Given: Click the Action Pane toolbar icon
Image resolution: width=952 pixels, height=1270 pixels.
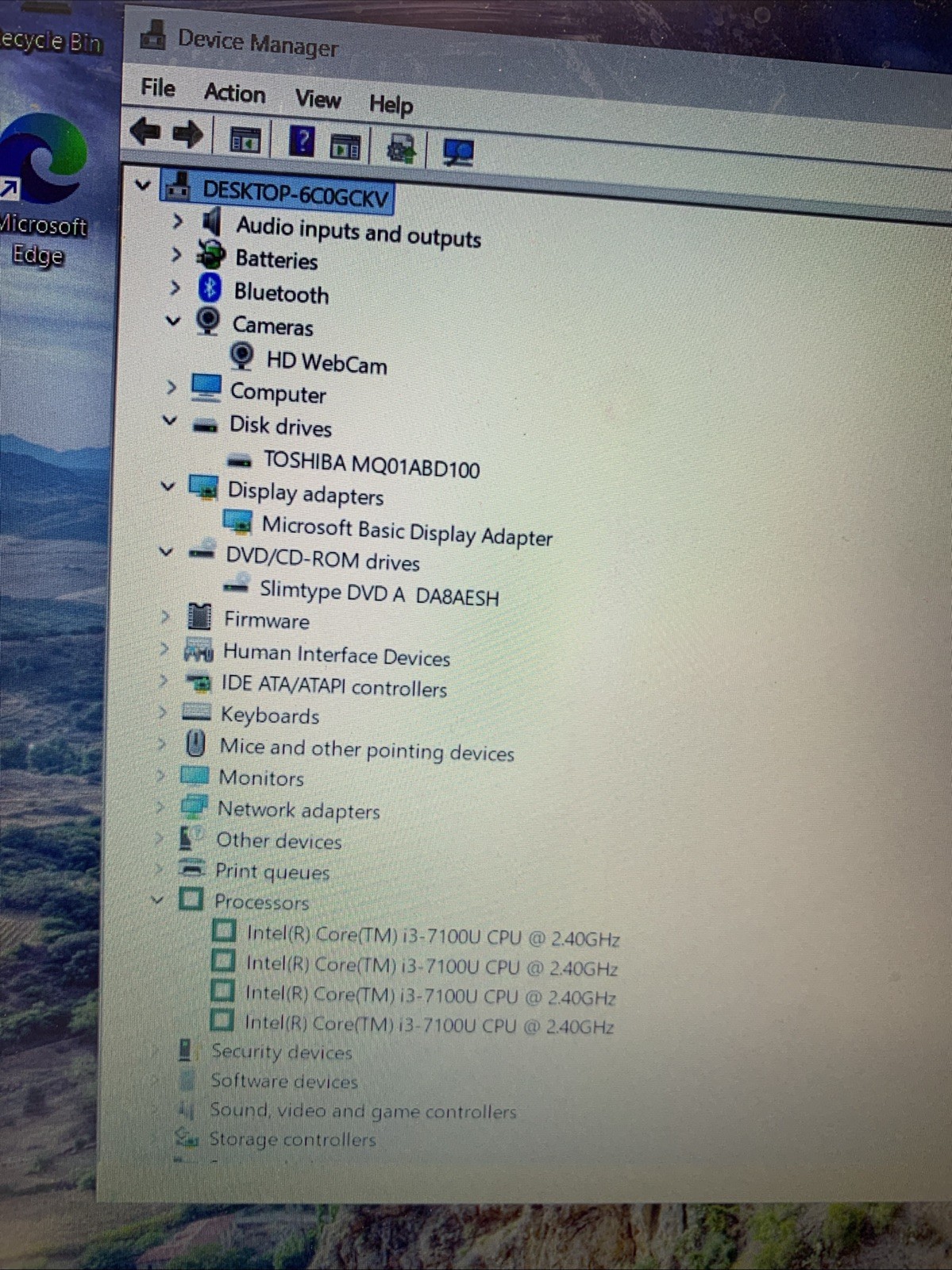Looking at the screenshot, I should [345, 146].
